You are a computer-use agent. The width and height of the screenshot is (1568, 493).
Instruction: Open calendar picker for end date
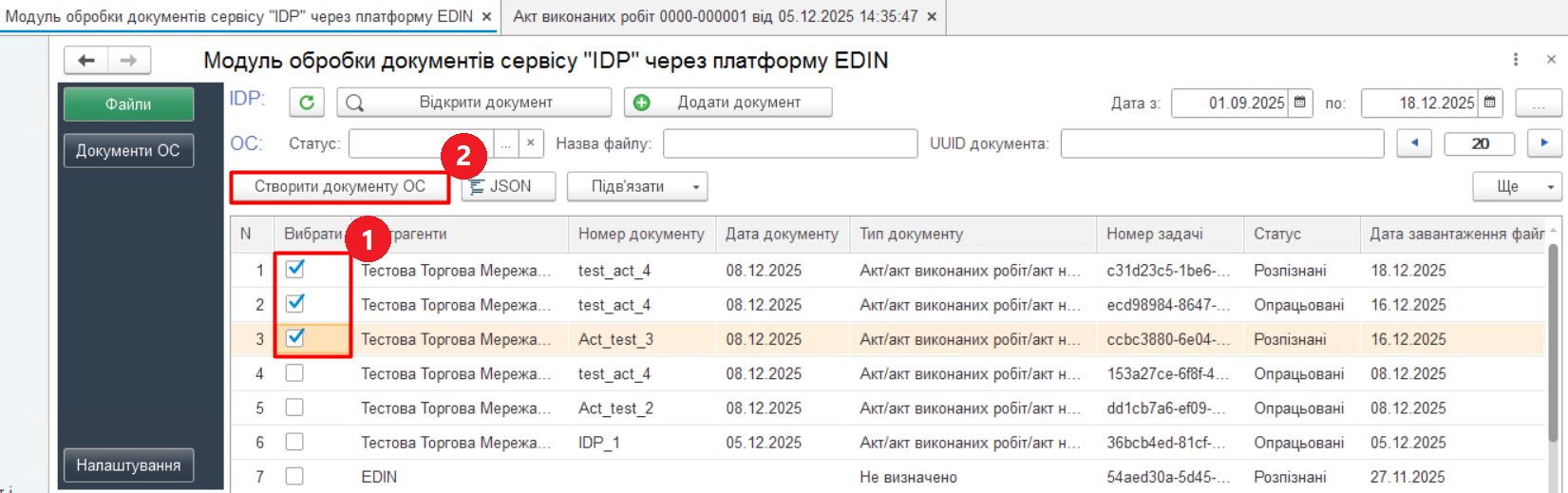point(1490,103)
